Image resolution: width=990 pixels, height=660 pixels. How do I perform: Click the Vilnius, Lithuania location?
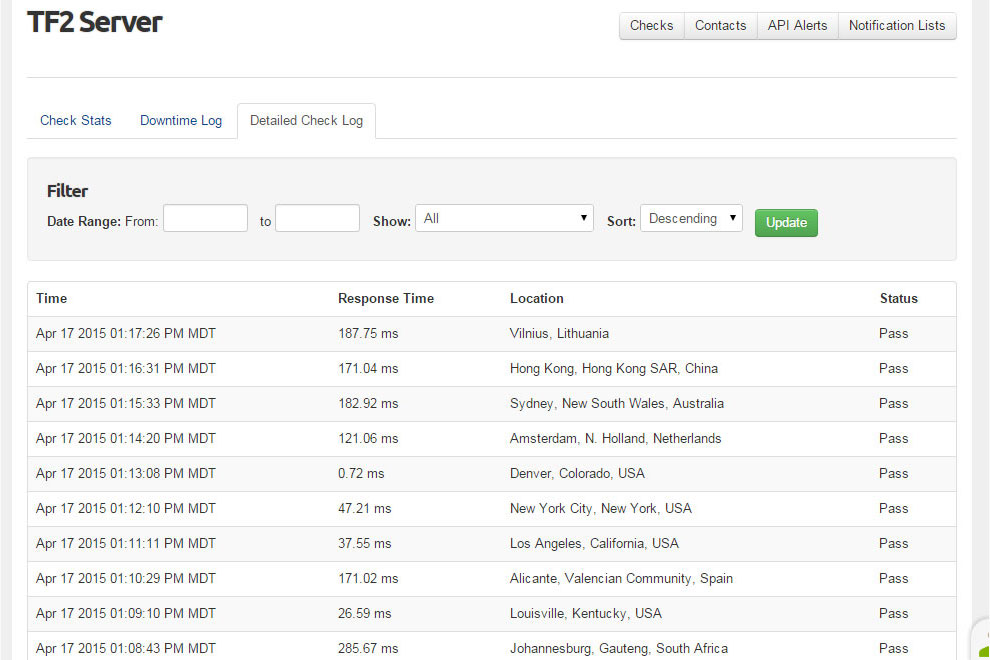[559, 333]
